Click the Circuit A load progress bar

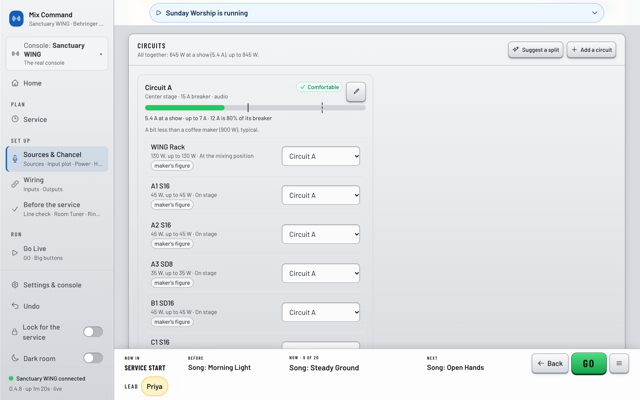(x=255, y=108)
